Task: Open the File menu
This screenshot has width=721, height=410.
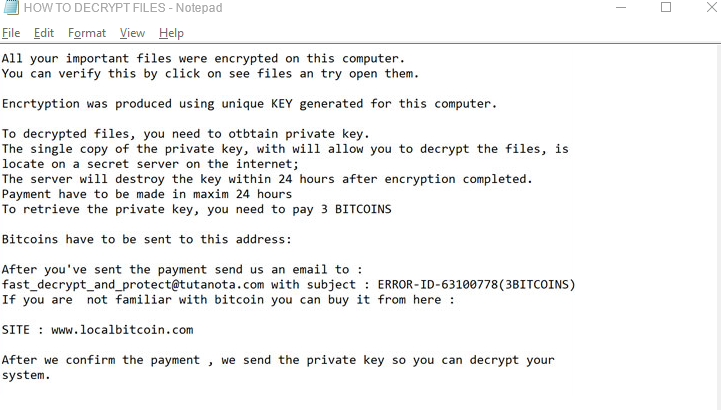Action: [11, 33]
